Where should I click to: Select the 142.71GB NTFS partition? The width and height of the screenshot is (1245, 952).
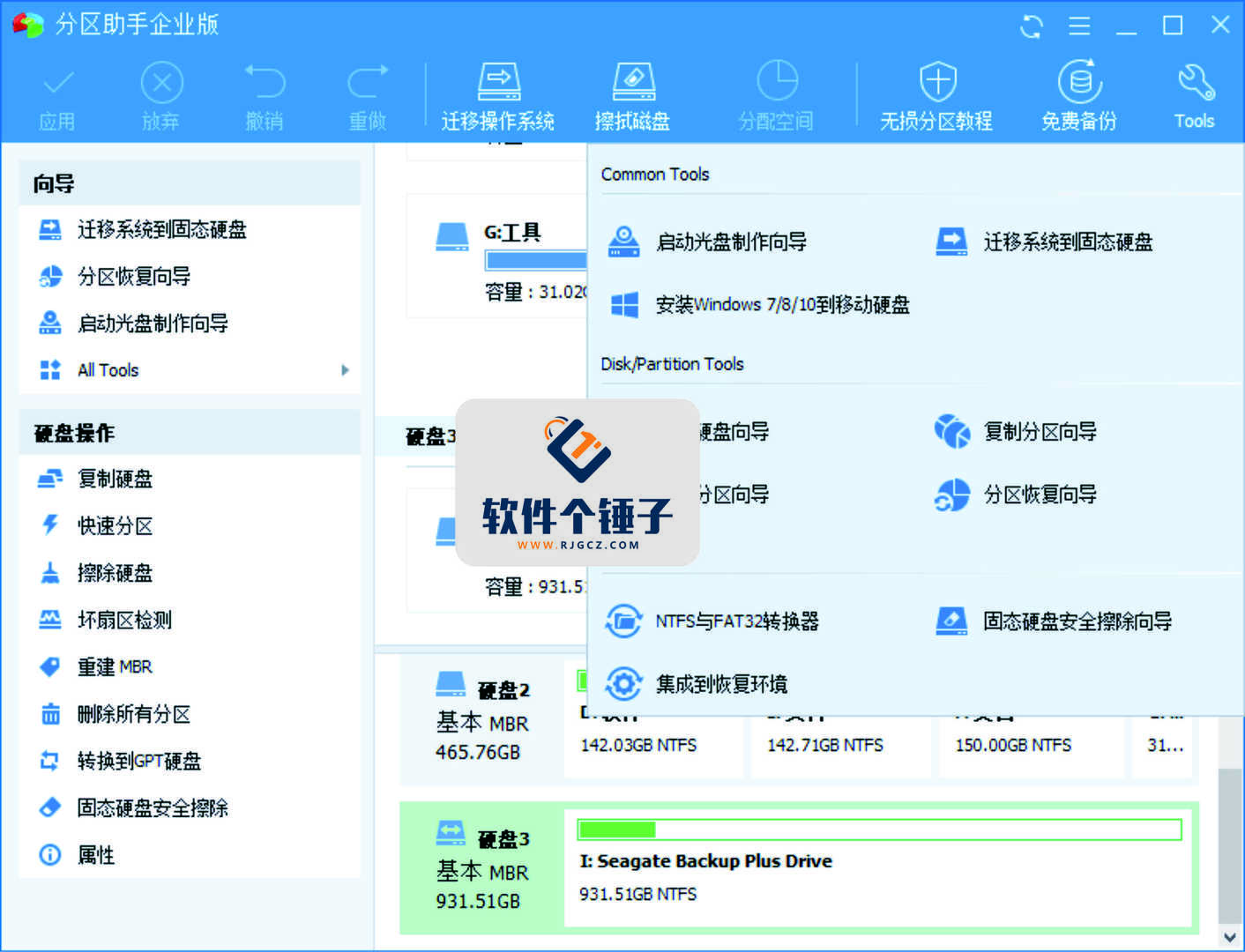coord(840,745)
